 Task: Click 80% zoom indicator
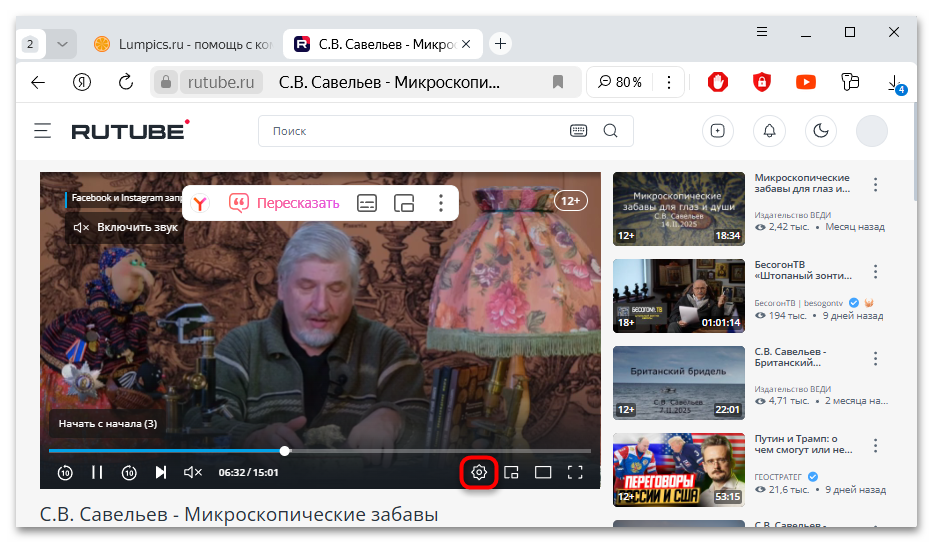[620, 82]
